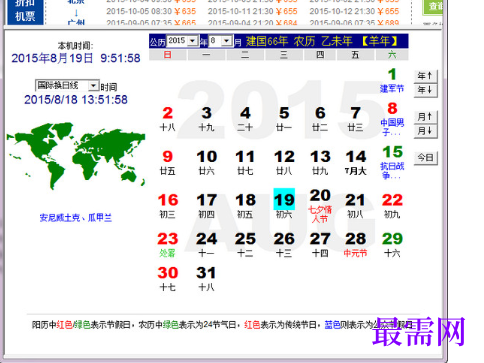The width and height of the screenshot is (484, 363).
Task: Select August 16 in calendar
Action: coord(168,206)
